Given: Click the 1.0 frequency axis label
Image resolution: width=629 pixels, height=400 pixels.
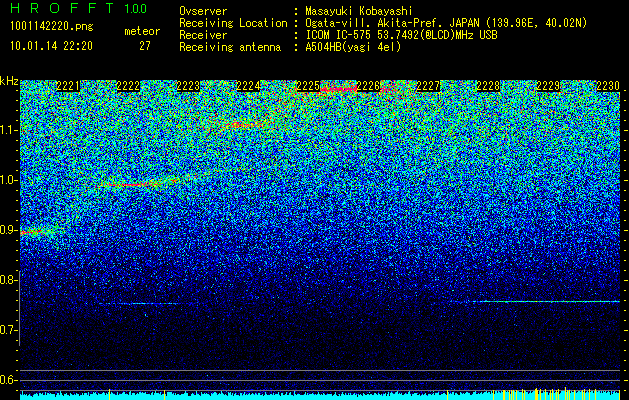Looking at the screenshot, I should click(9, 180).
